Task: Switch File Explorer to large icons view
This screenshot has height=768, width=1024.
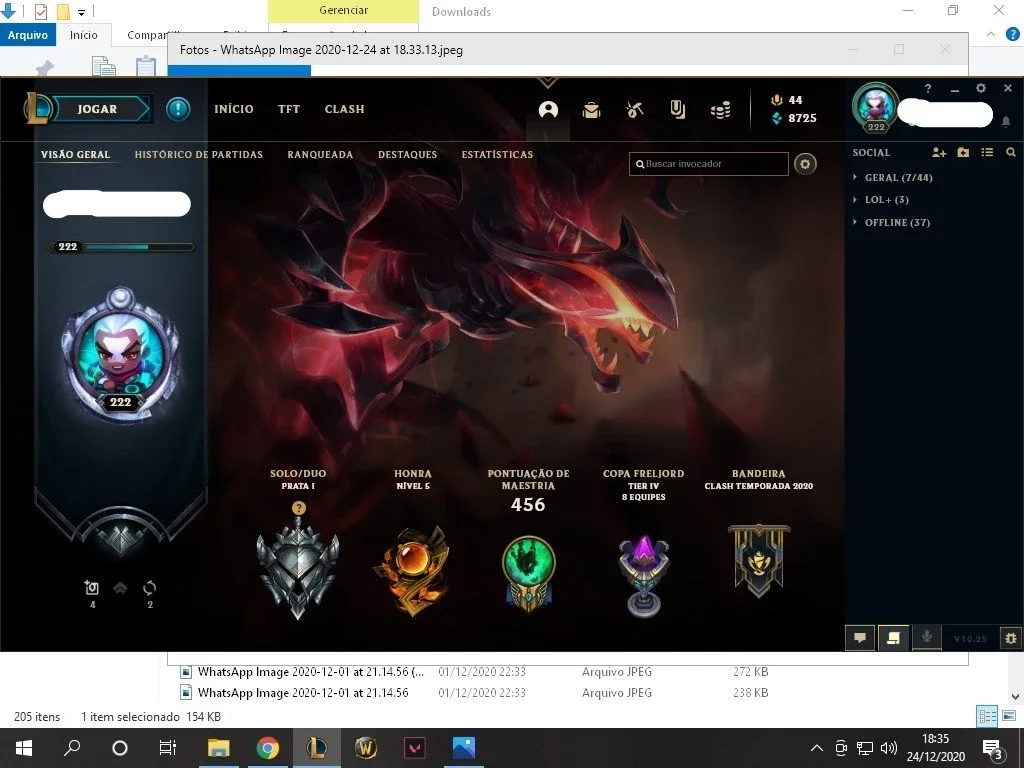Action: 1009,716
